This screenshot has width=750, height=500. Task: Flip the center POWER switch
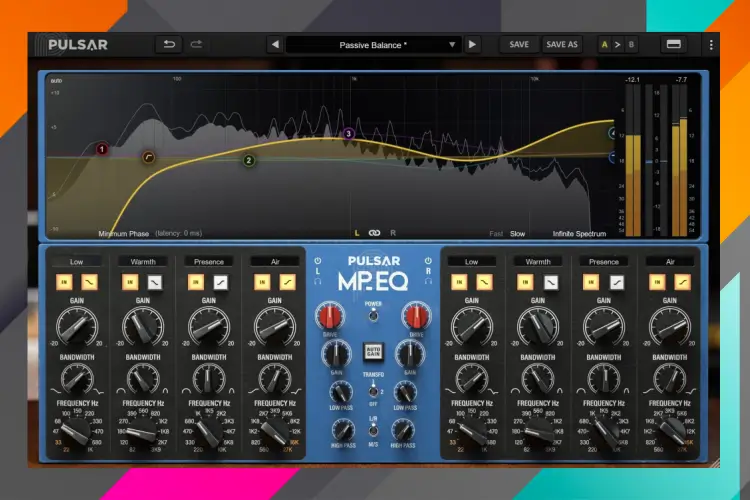click(374, 314)
